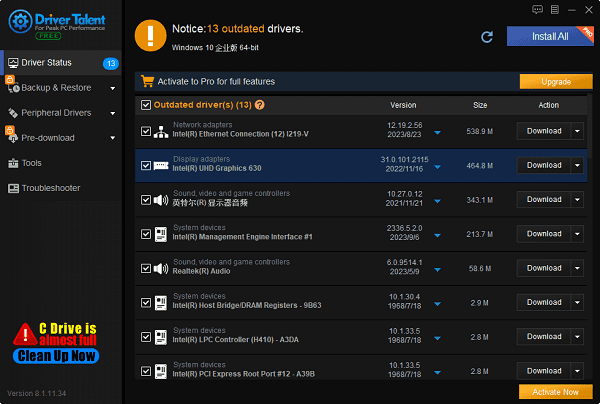The width and height of the screenshot is (600, 404).
Task: Open Download options arrow for UHD Graphics 630
Action: (577, 166)
